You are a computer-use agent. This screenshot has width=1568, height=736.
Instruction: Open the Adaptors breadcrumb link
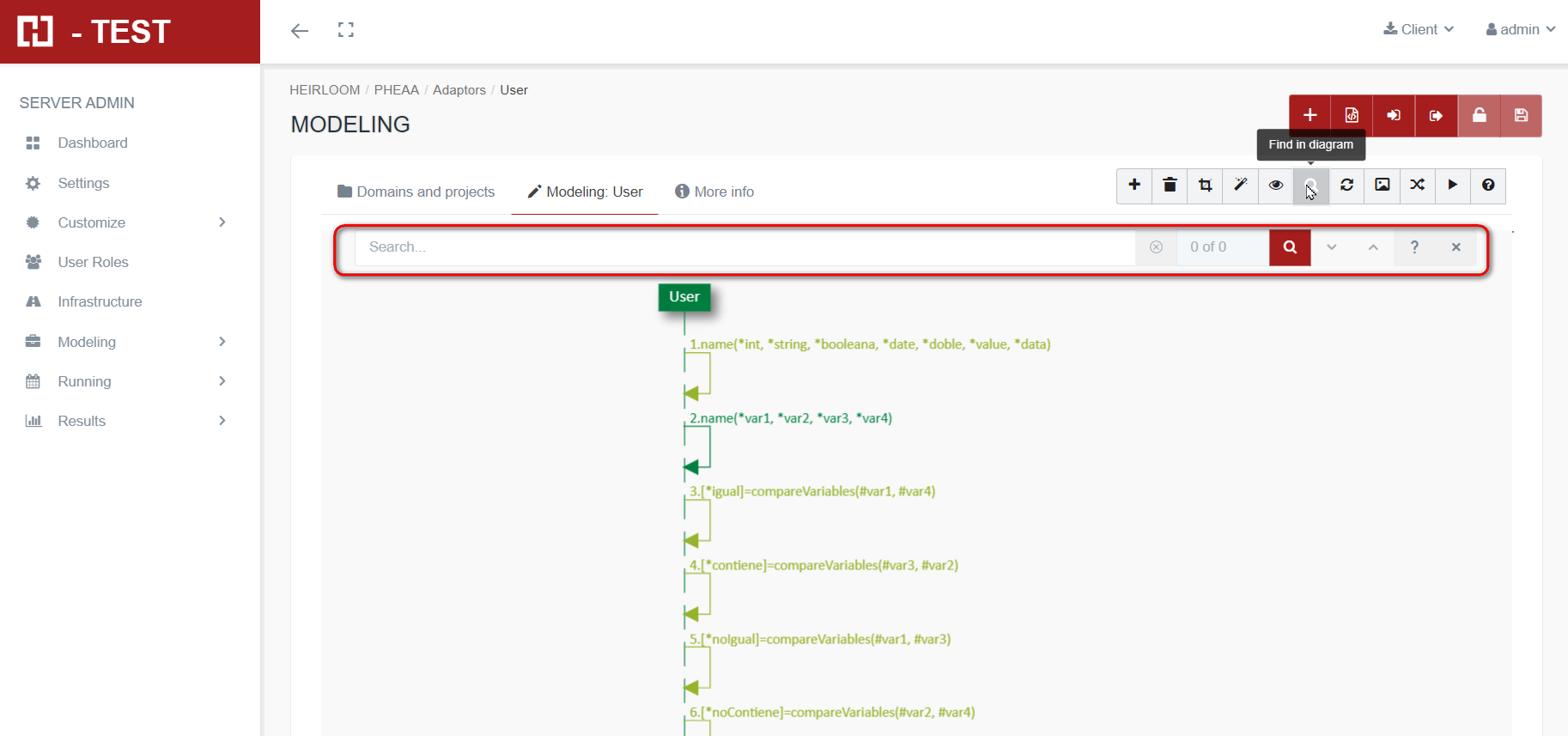459,90
